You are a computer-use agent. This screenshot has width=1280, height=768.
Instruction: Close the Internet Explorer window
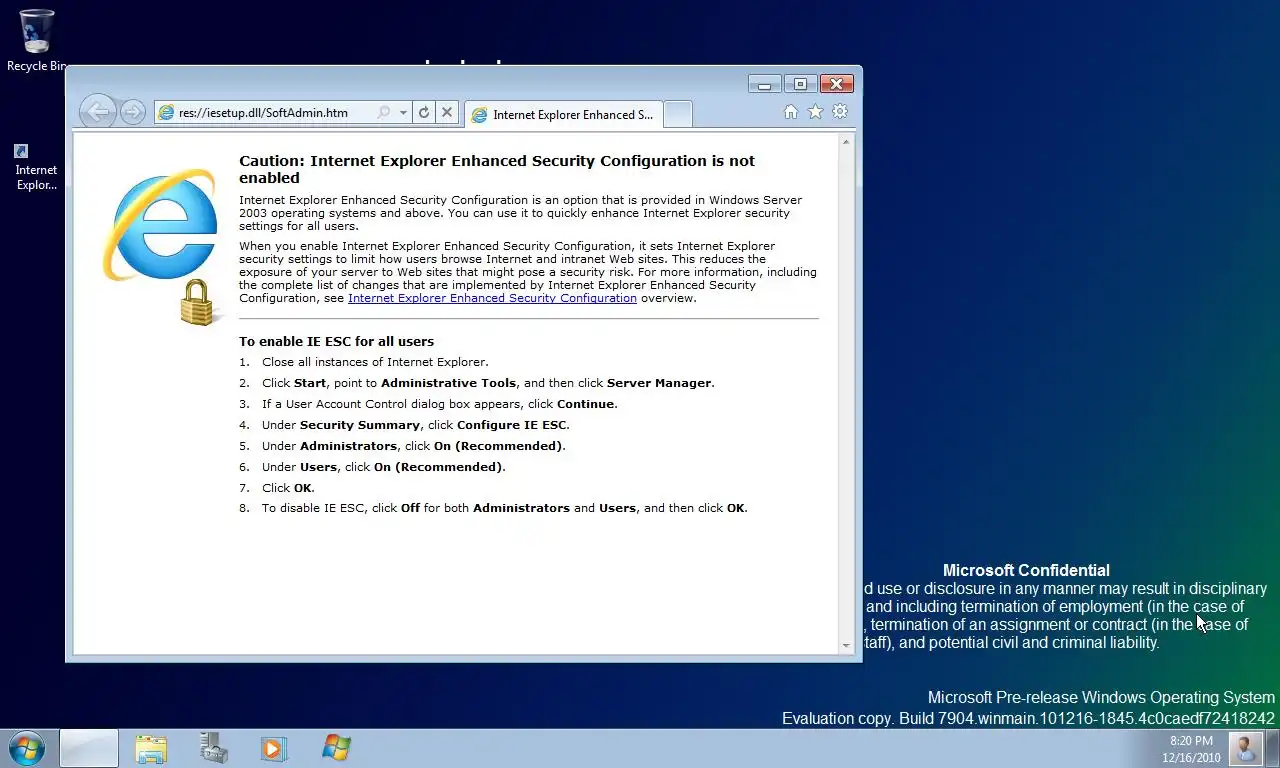836,84
